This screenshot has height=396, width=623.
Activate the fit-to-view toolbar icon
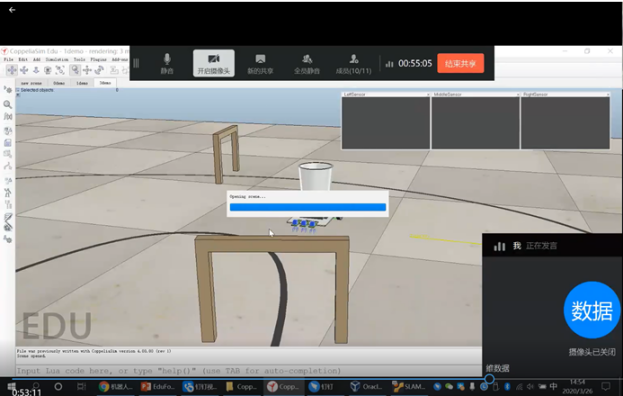(x=60, y=70)
